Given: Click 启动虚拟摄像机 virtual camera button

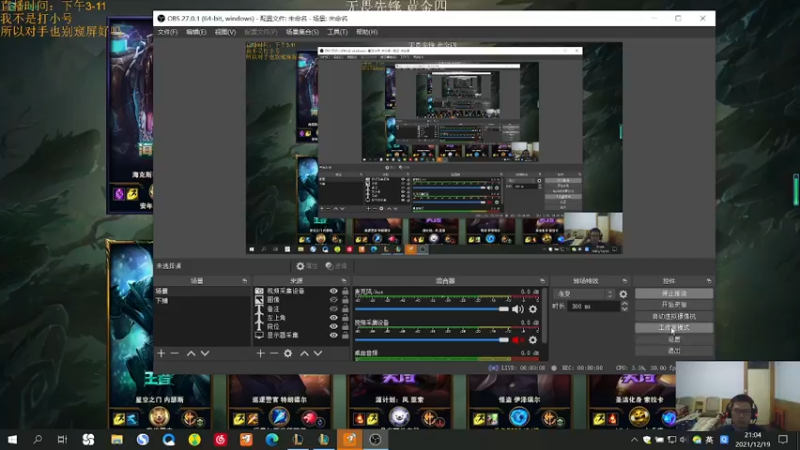Looking at the screenshot, I should (674, 316).
